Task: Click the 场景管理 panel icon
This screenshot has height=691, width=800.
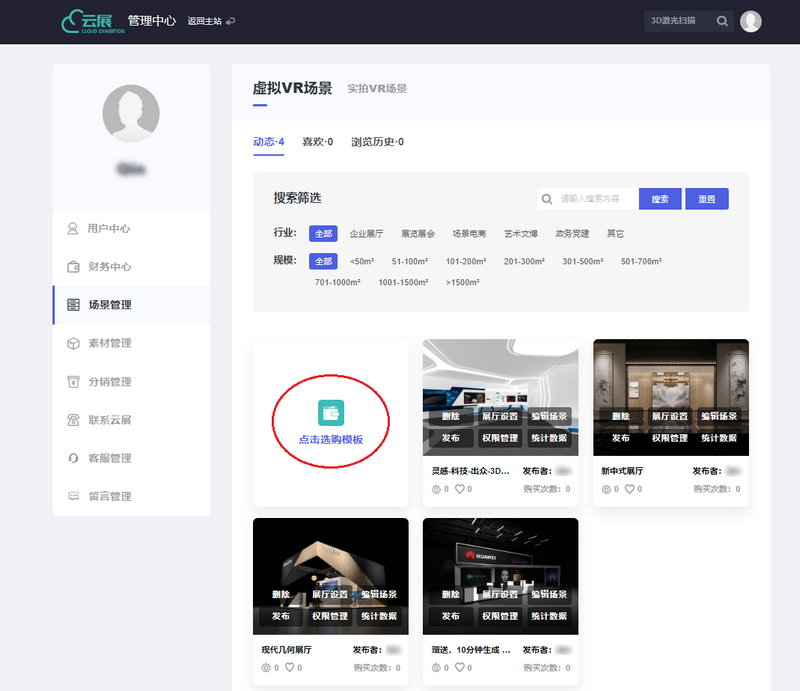Action: 73,303
